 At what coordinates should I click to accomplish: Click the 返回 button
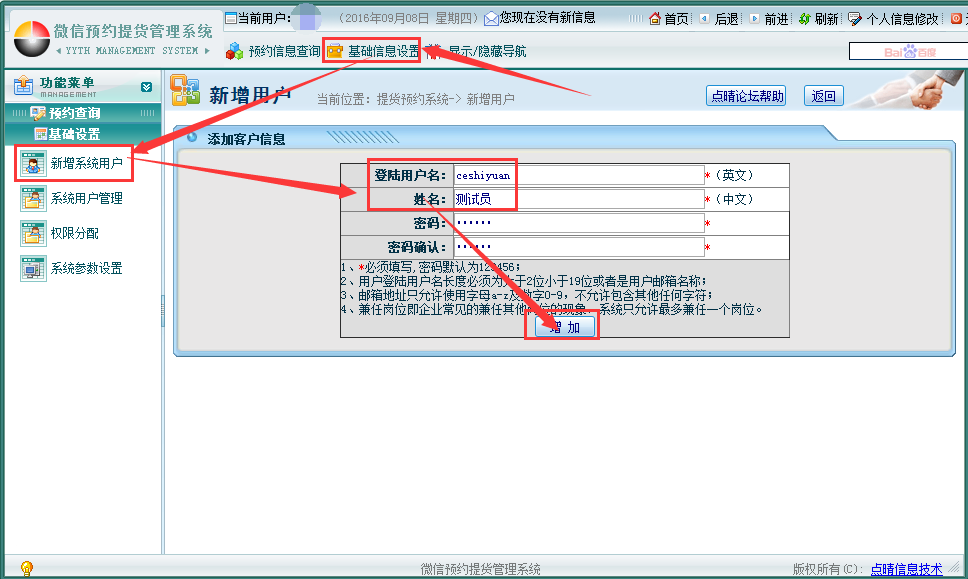click(824, 96)
